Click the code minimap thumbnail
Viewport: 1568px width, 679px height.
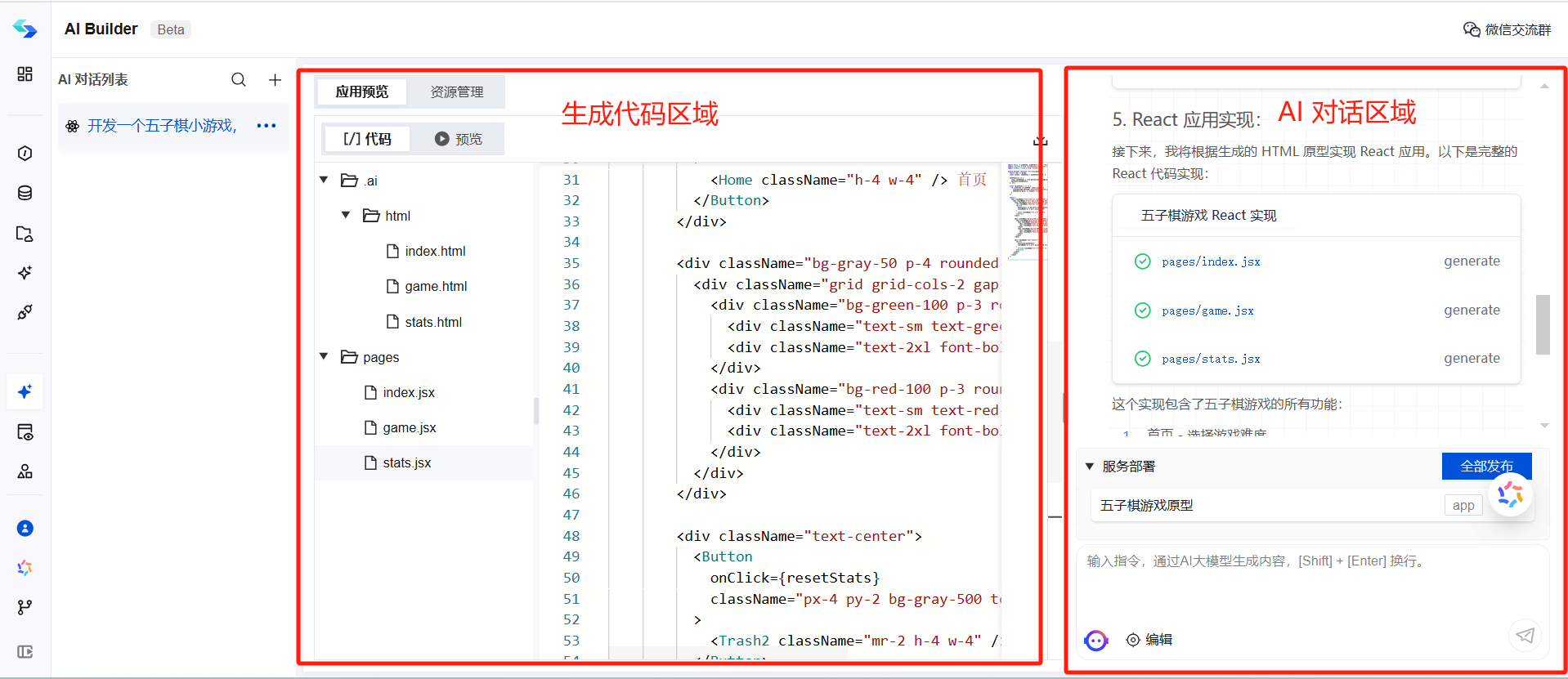[1027, 211]
